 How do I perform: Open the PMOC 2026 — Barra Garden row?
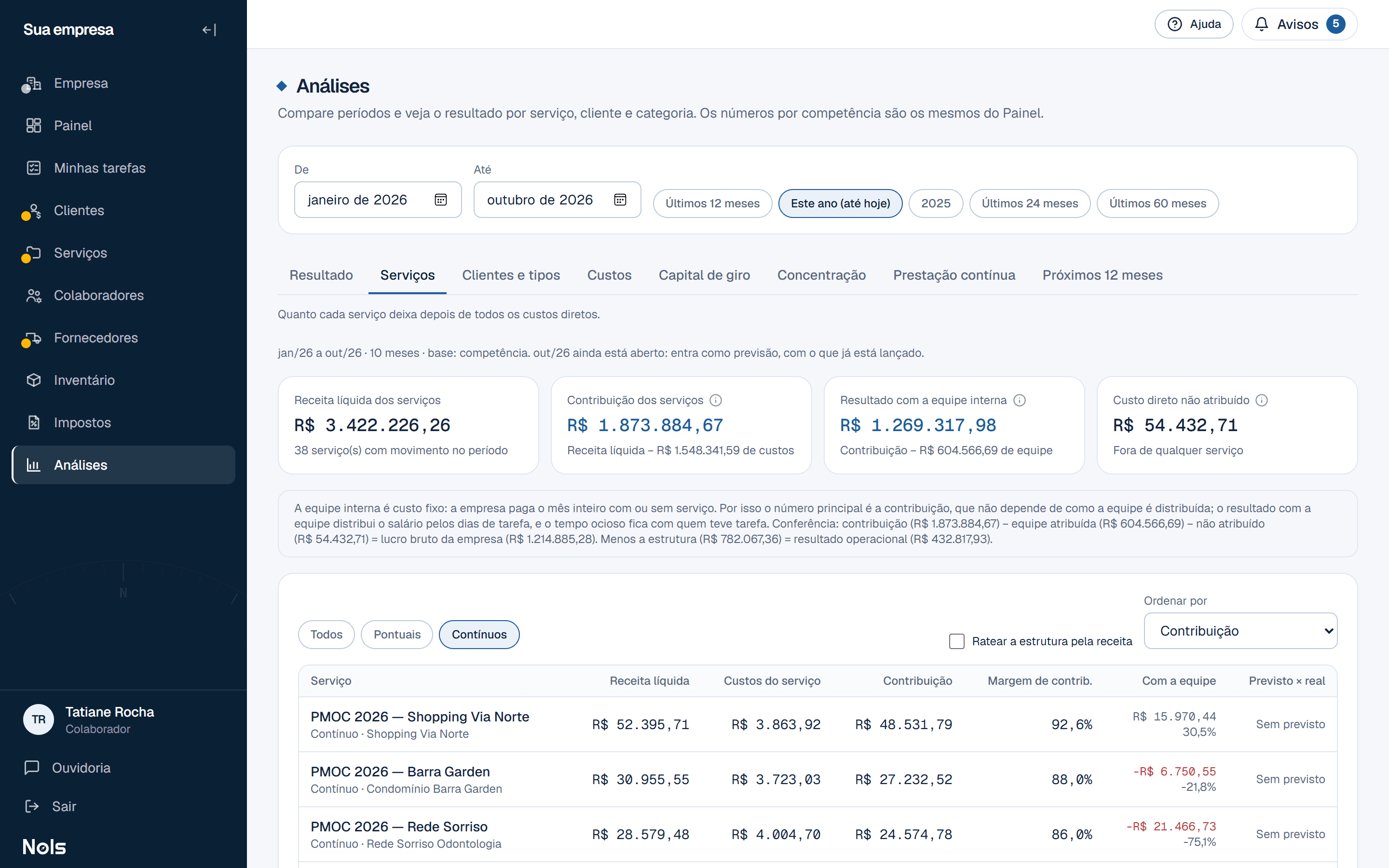click(817, 779)
